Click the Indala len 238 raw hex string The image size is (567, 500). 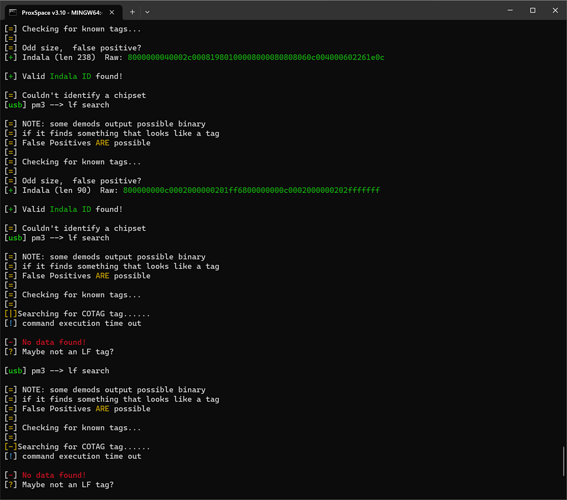click(256, 57)
